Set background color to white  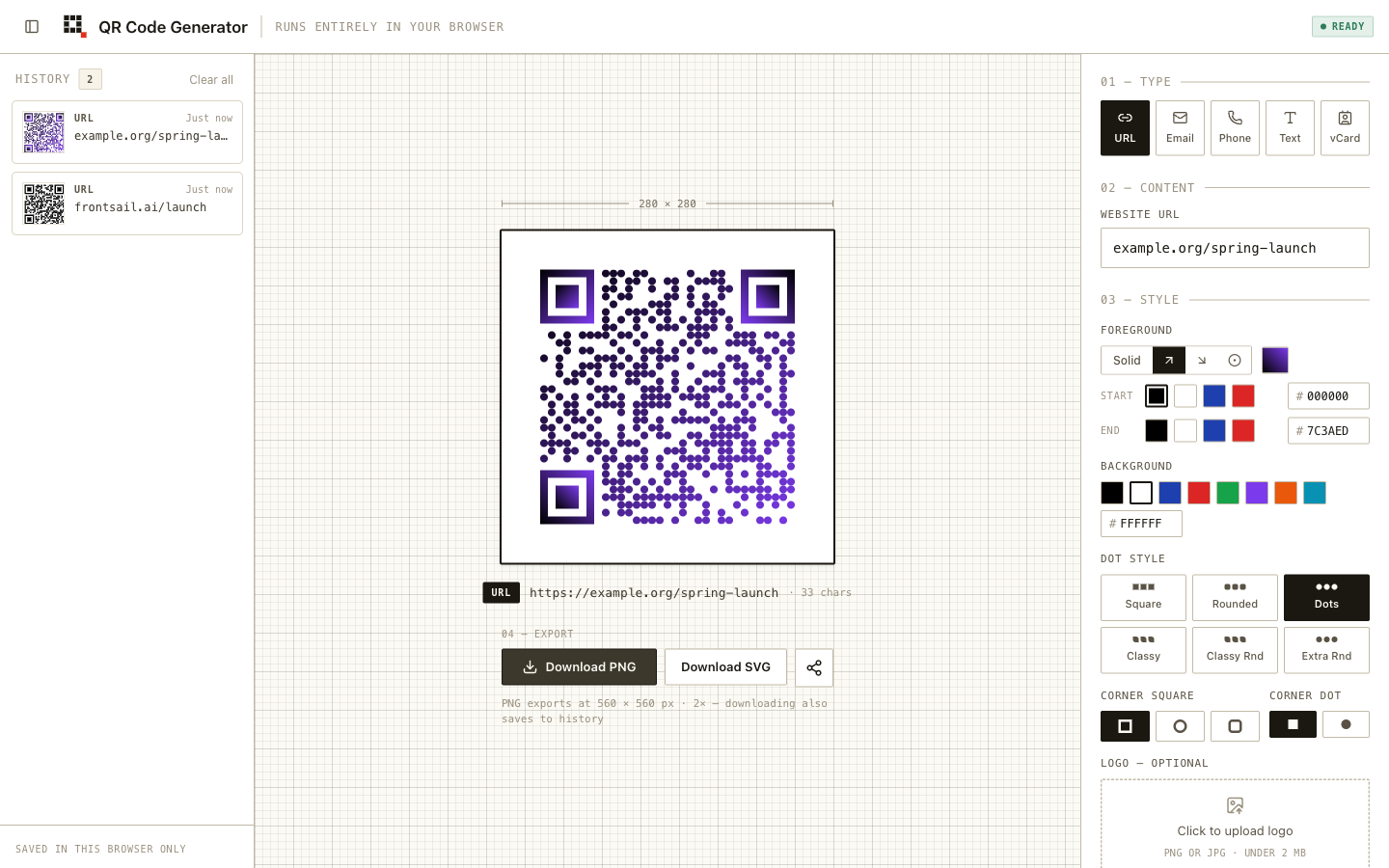coord(1141,493)
